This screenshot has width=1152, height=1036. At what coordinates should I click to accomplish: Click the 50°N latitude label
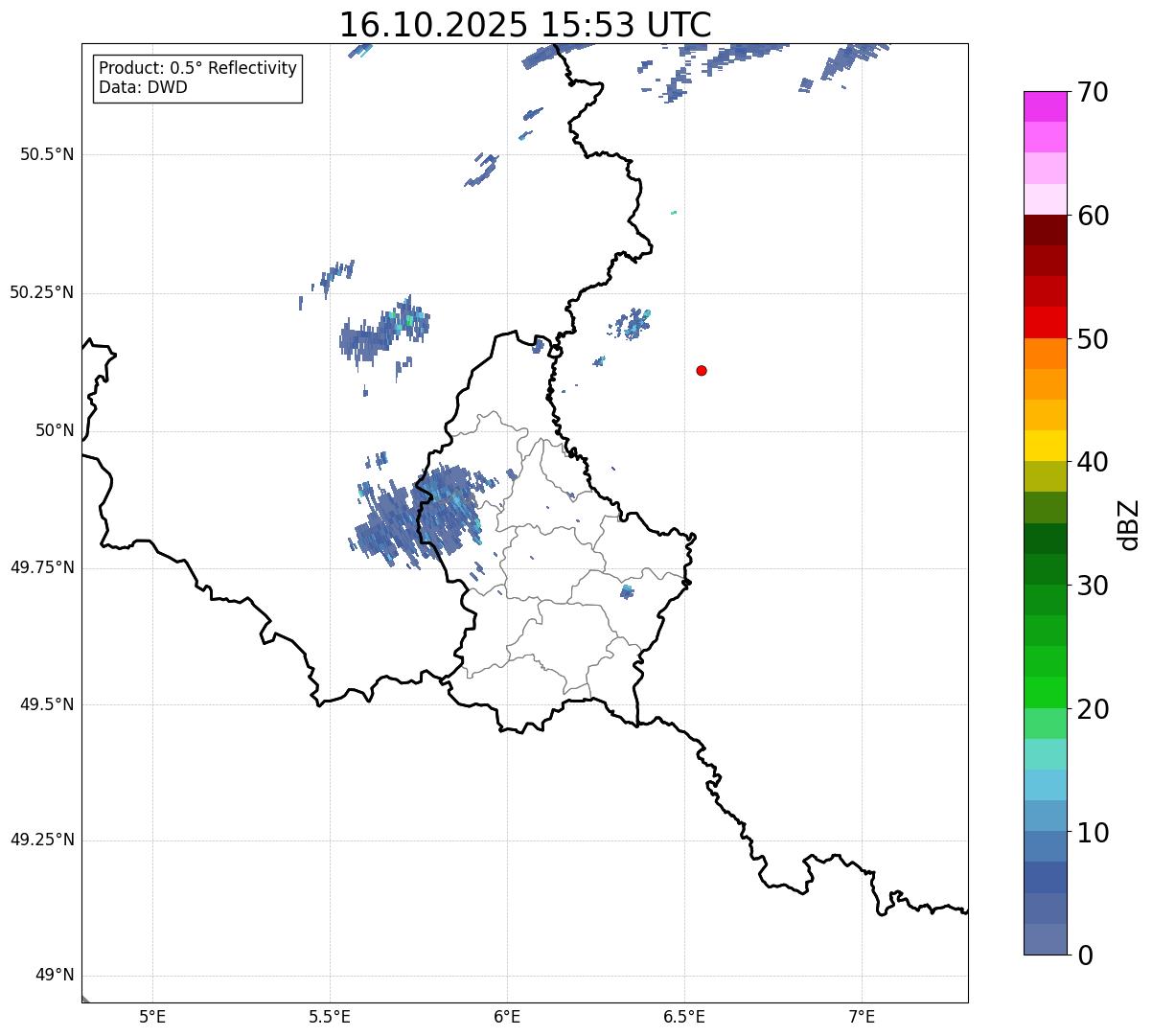[55, 430]
